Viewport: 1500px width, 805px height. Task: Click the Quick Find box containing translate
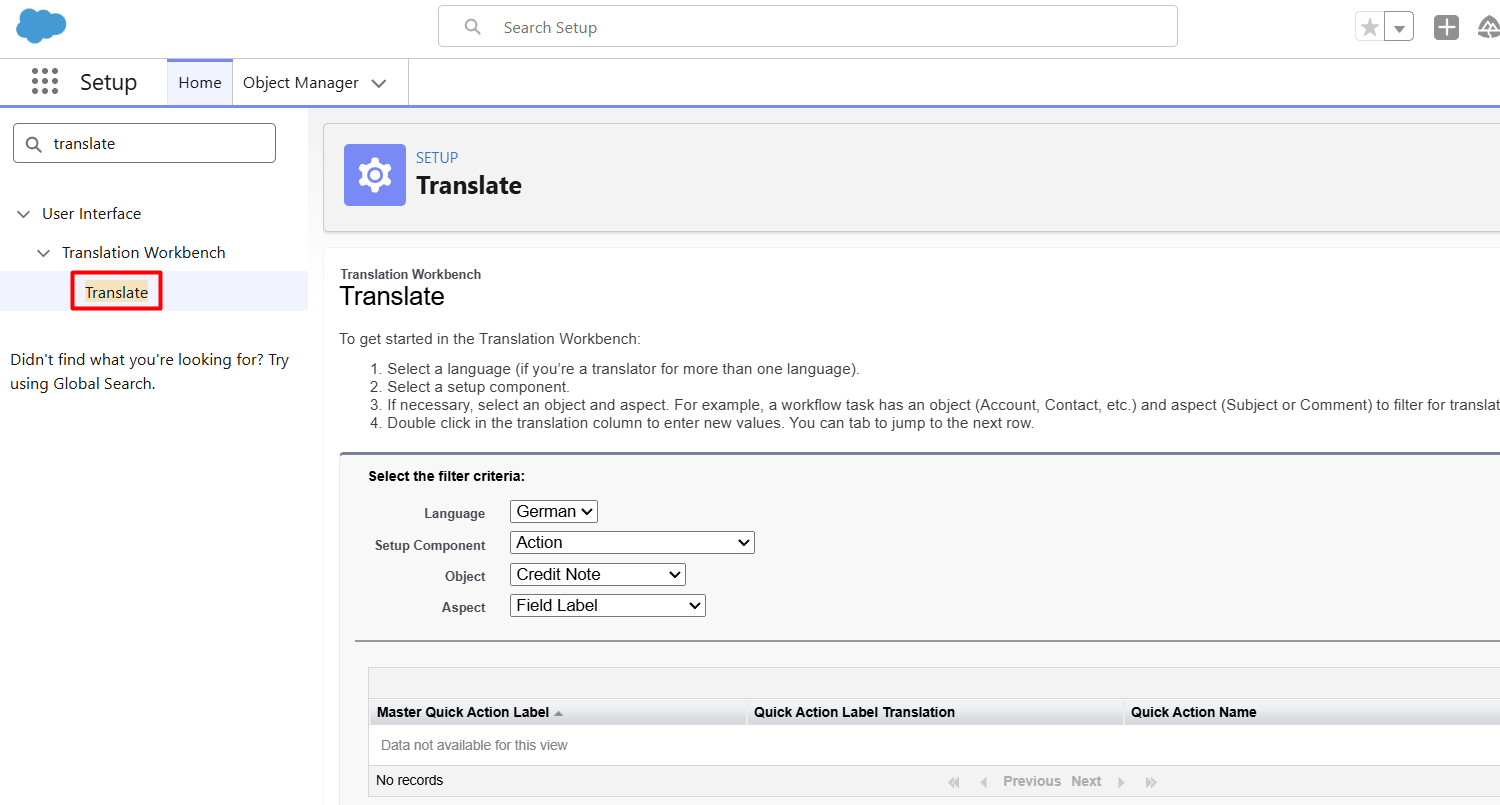pos(144,143)
